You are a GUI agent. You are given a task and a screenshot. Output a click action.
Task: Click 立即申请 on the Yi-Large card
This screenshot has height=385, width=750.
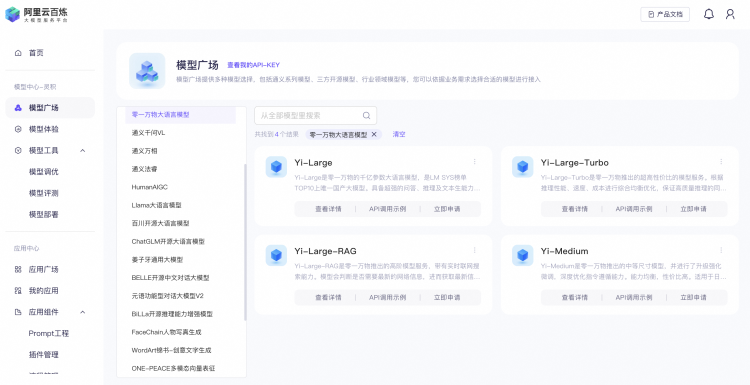[447, 209]
